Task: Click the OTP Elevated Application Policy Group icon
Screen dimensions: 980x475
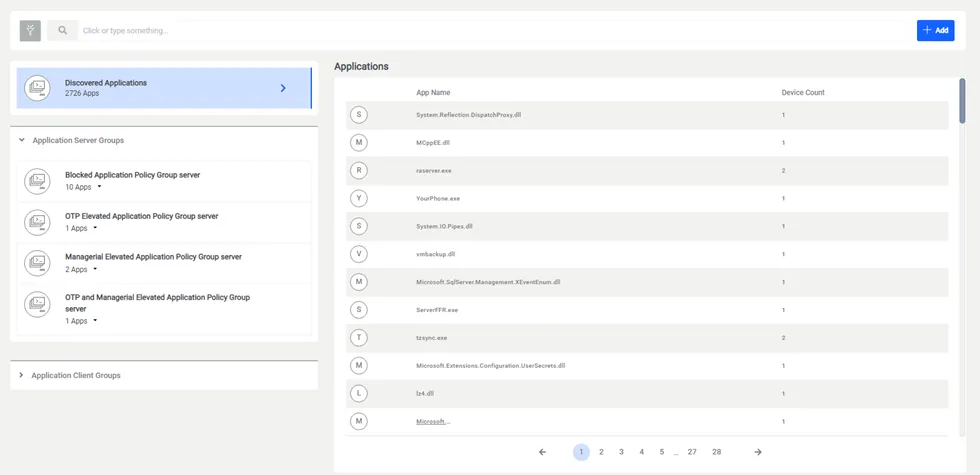Action: tap(38, 222)
